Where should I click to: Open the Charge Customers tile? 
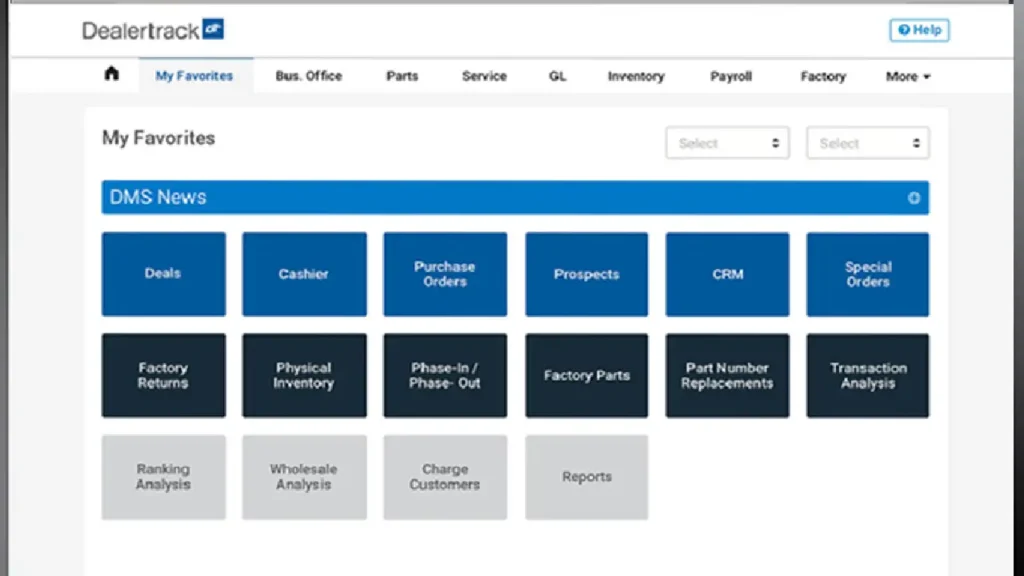pos(445,477)
